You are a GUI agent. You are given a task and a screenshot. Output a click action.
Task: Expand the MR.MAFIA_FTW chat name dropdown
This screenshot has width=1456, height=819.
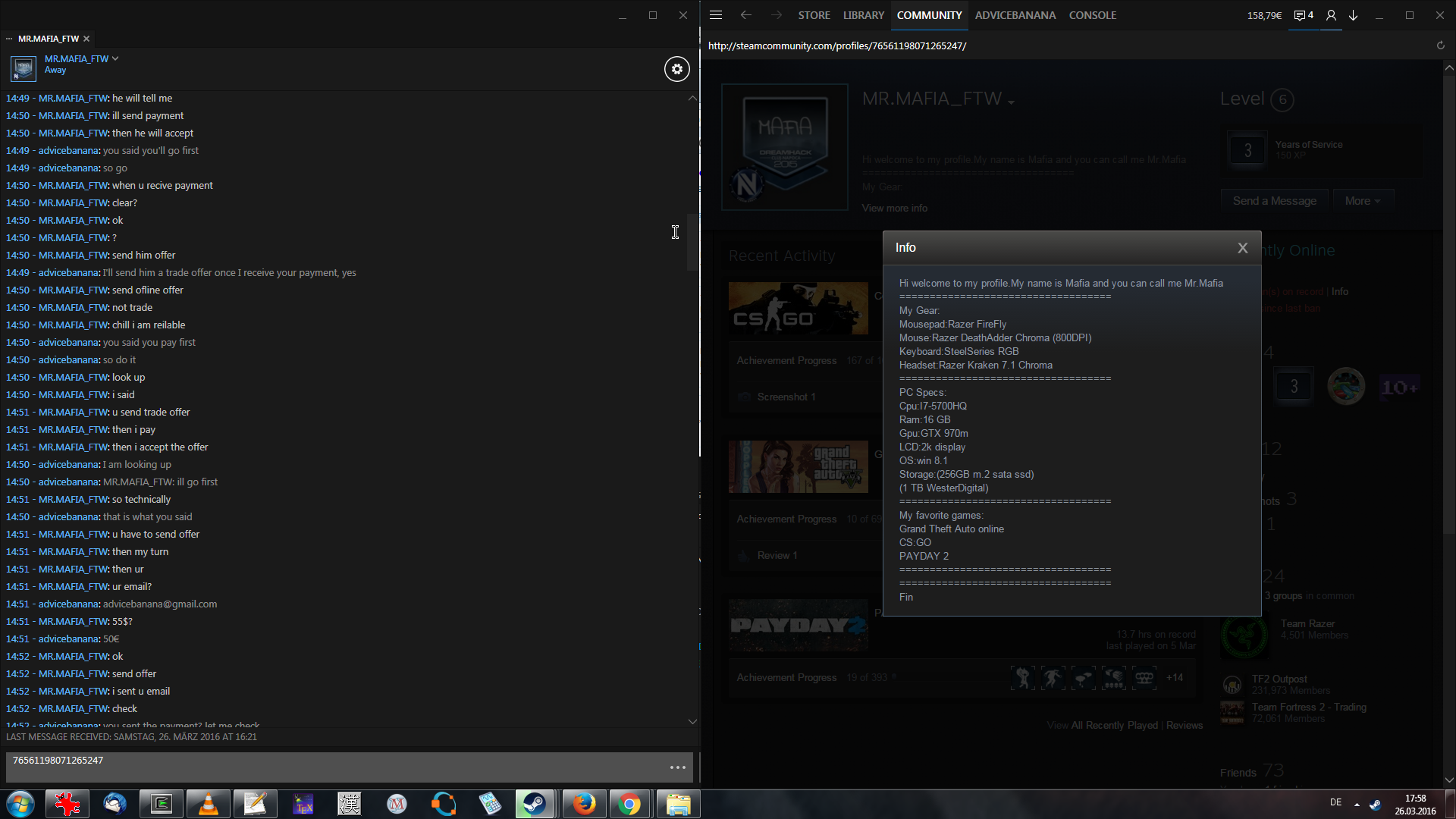point(115,58)
